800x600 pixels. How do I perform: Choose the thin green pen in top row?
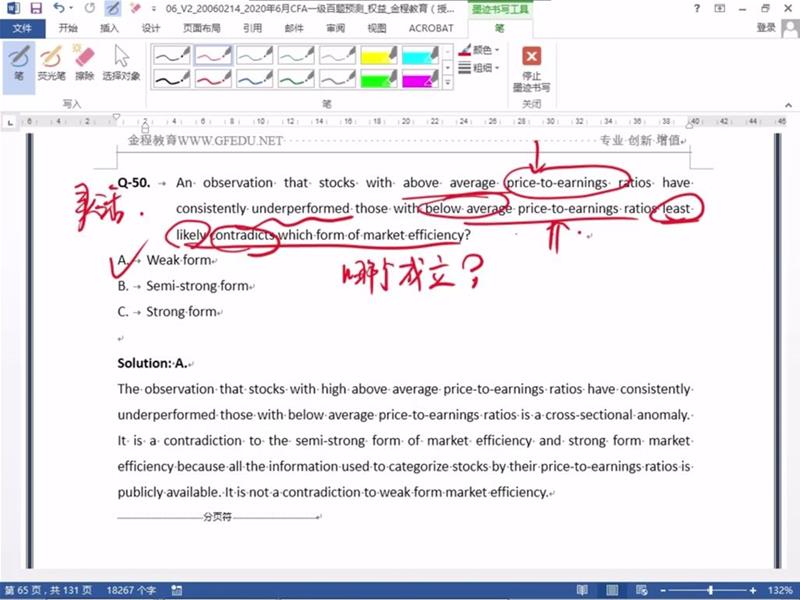click(x=296, y=55)
